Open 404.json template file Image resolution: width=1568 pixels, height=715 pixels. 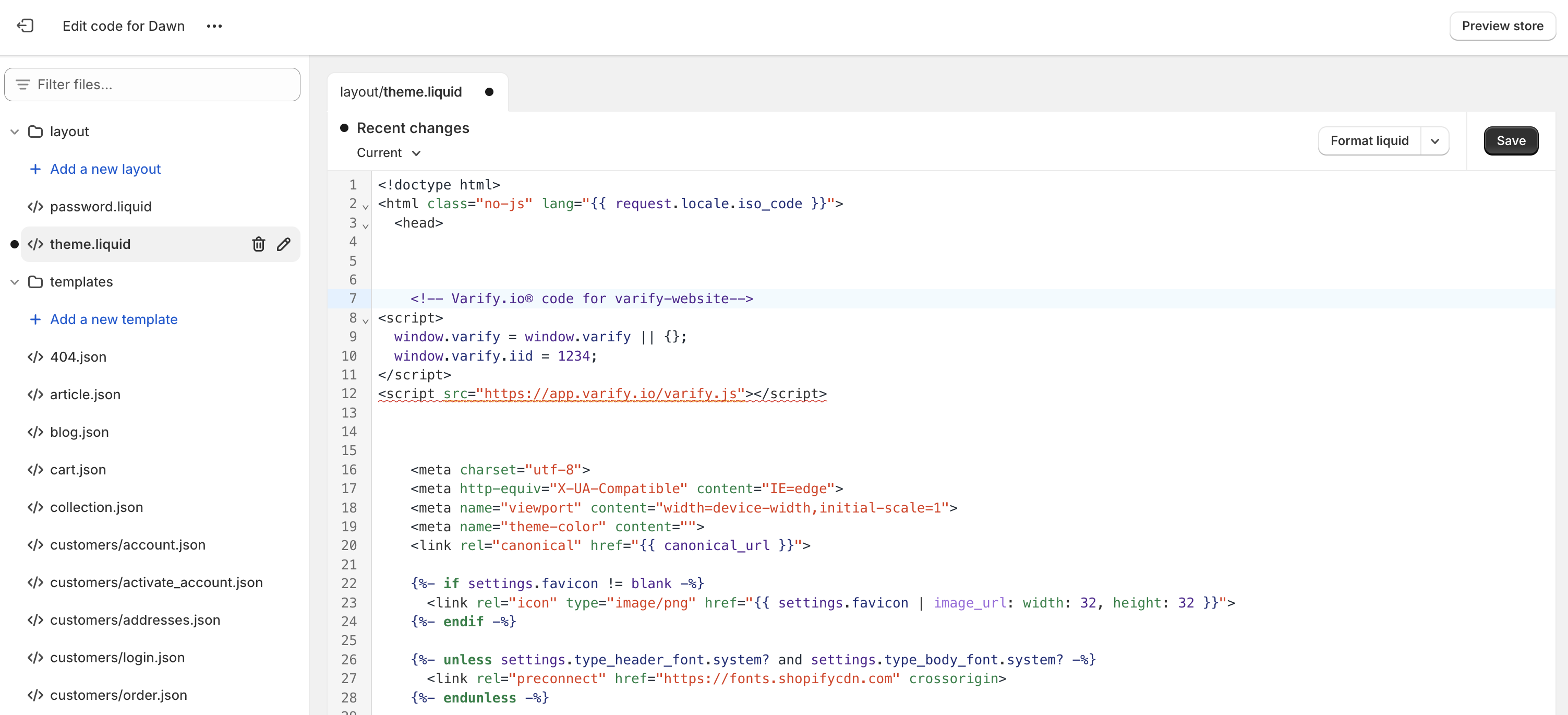point(78,357)
